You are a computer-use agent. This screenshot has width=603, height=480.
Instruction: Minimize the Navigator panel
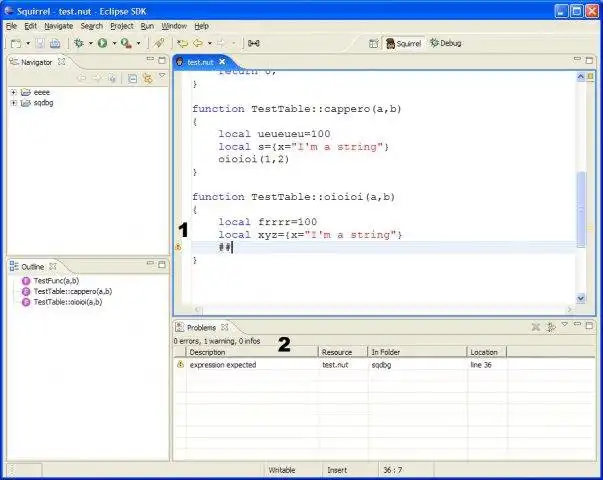coord(150,59)
